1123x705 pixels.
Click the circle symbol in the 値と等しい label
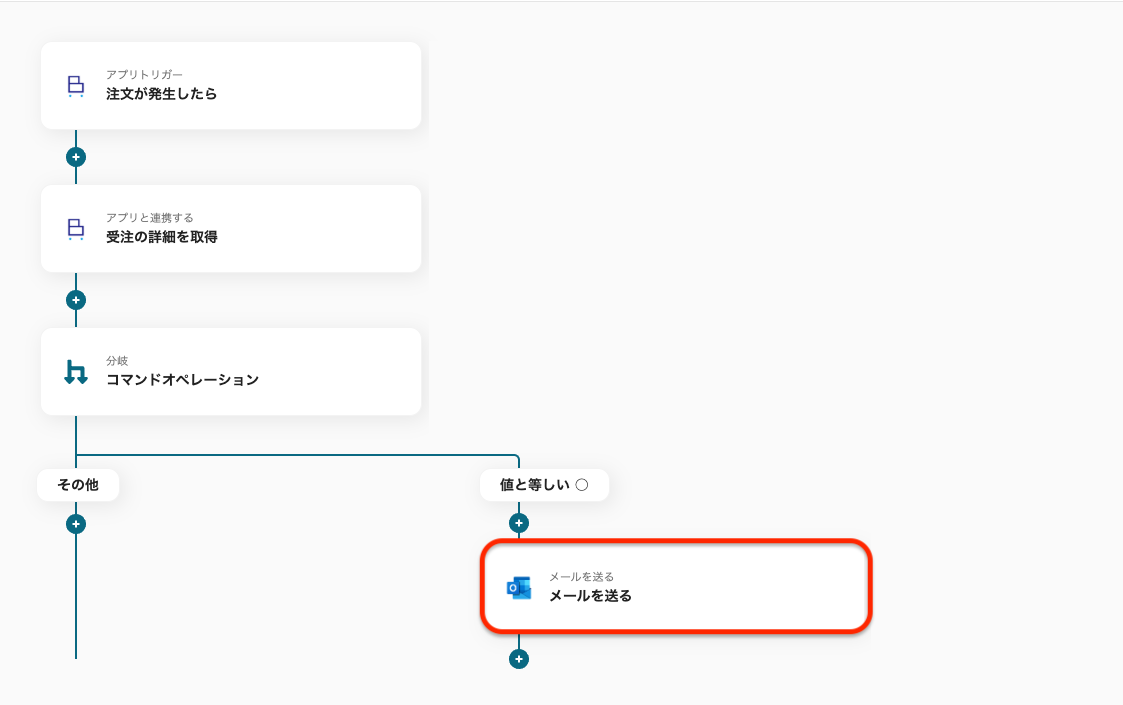(582, 485)
